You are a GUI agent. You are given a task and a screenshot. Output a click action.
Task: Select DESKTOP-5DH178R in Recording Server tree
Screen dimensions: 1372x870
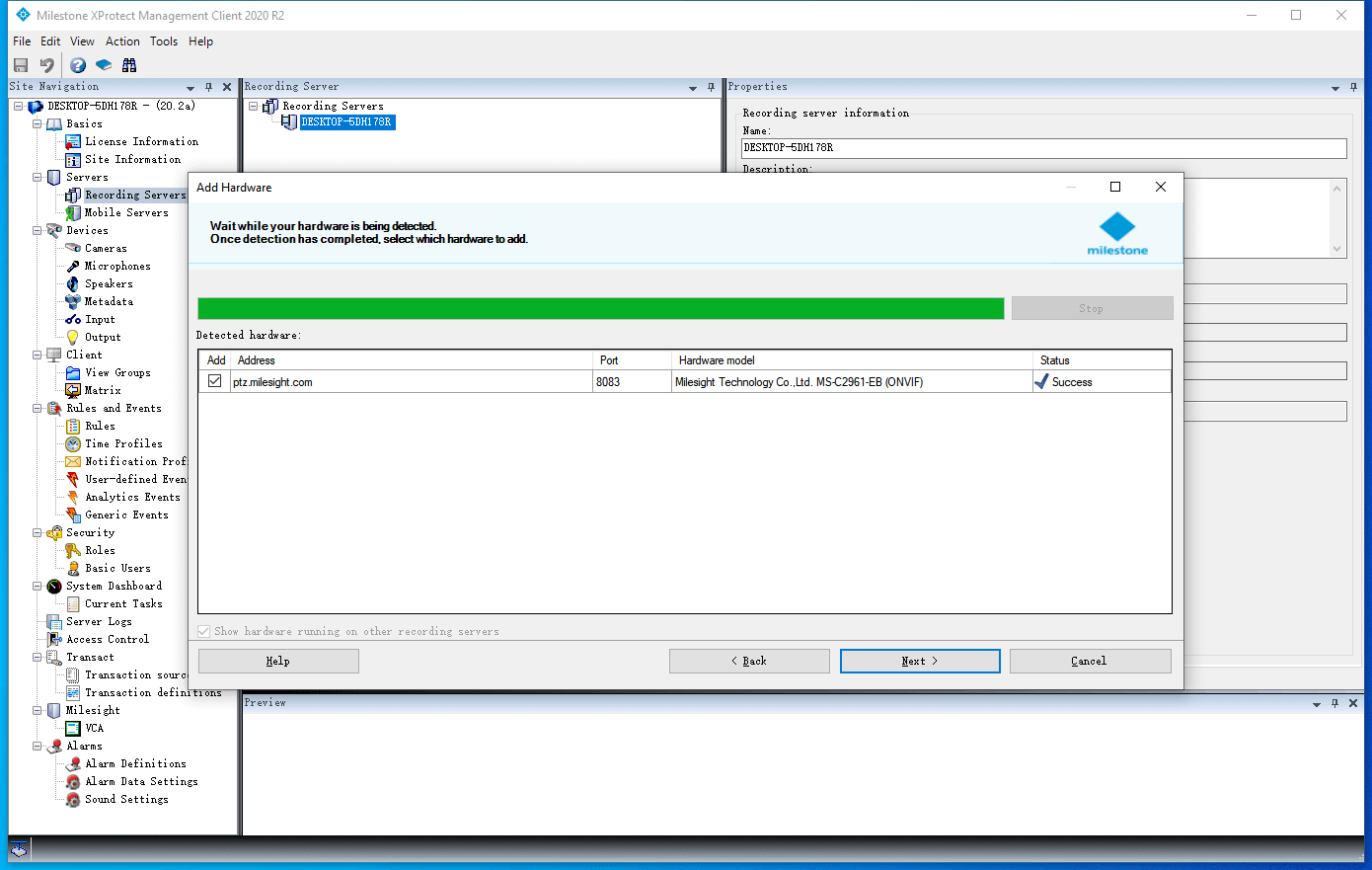pos(346,122)
